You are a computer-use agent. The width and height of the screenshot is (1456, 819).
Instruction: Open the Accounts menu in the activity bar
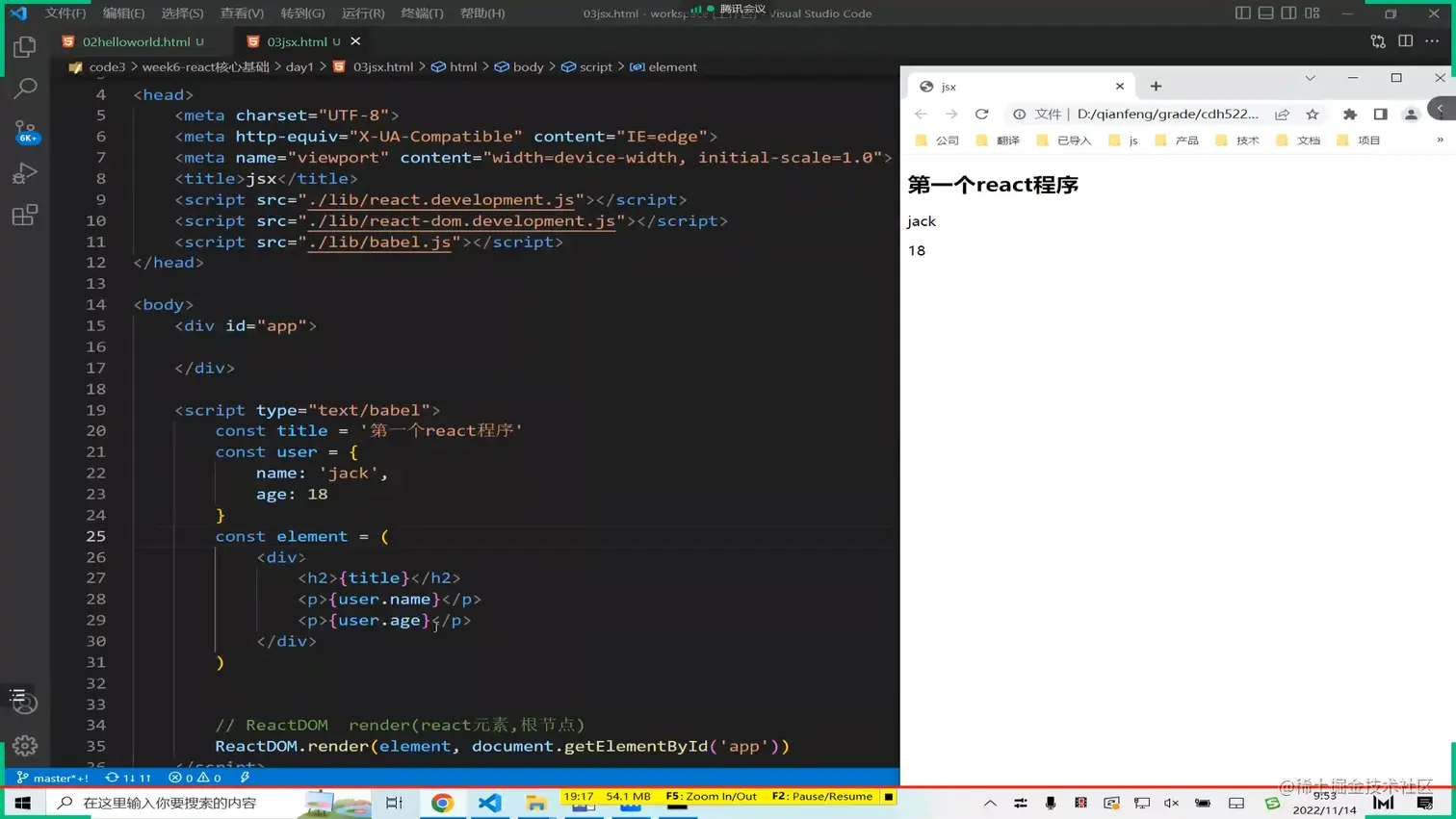[25, 704]
